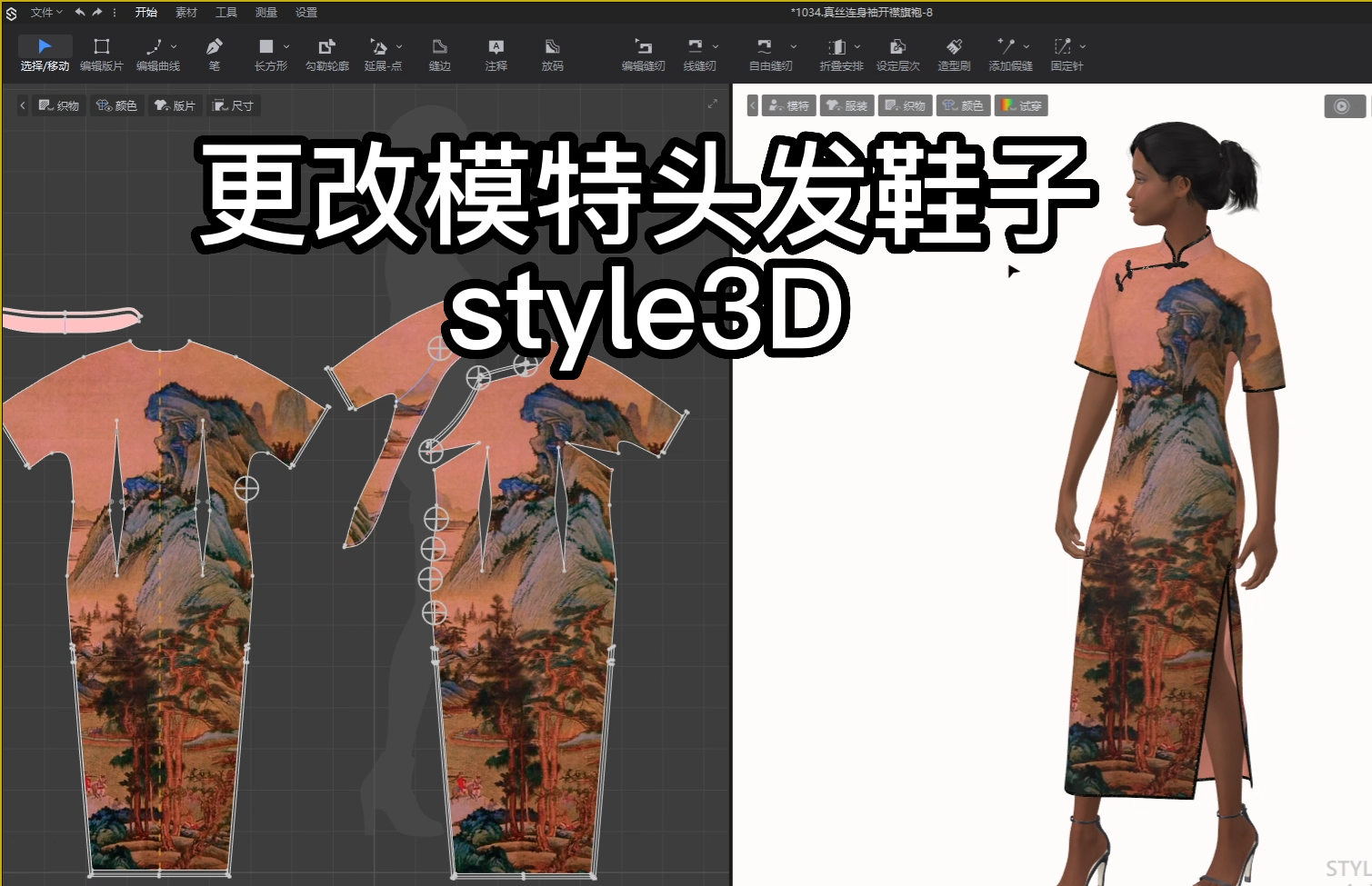
Task: Open the 放码 grading tool
Action: point(553,55)
